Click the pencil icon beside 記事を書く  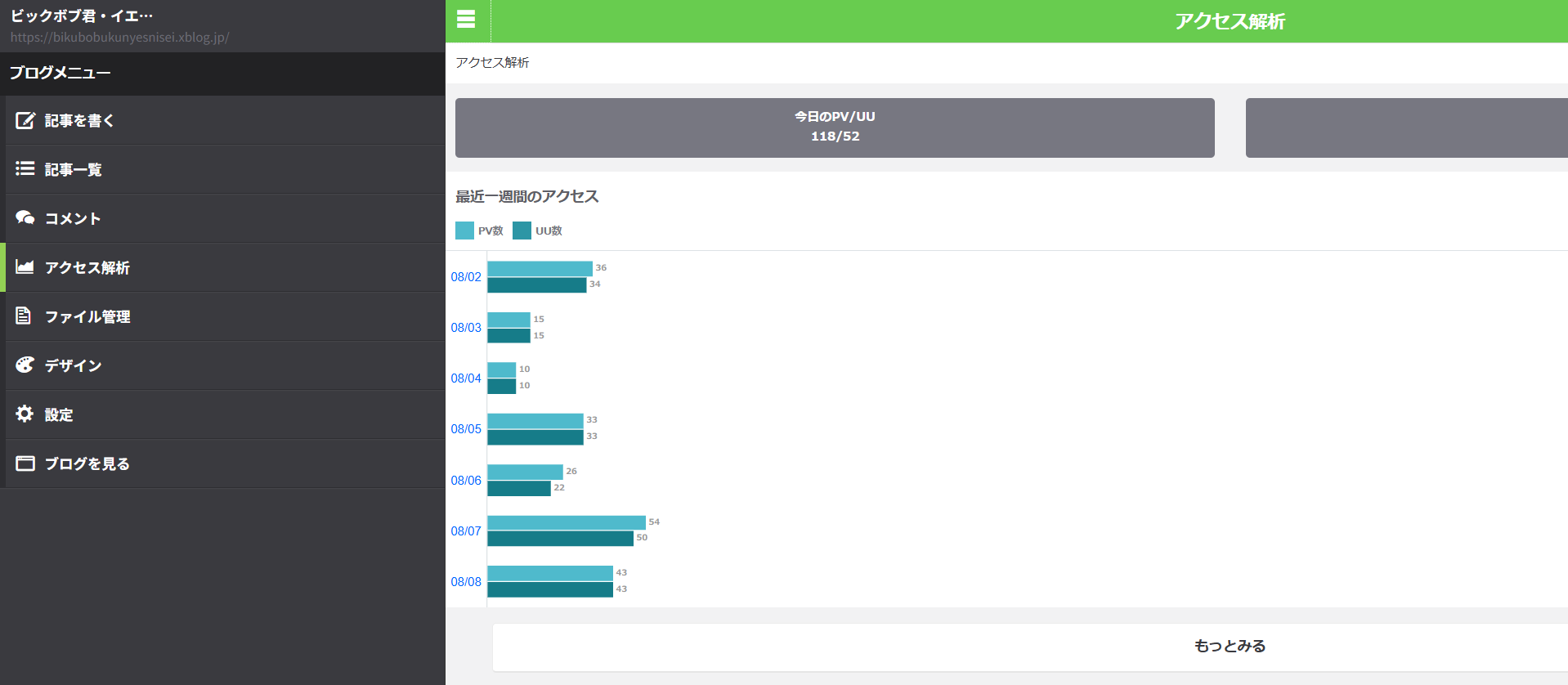pyautogui.click(x=25, y=120)
